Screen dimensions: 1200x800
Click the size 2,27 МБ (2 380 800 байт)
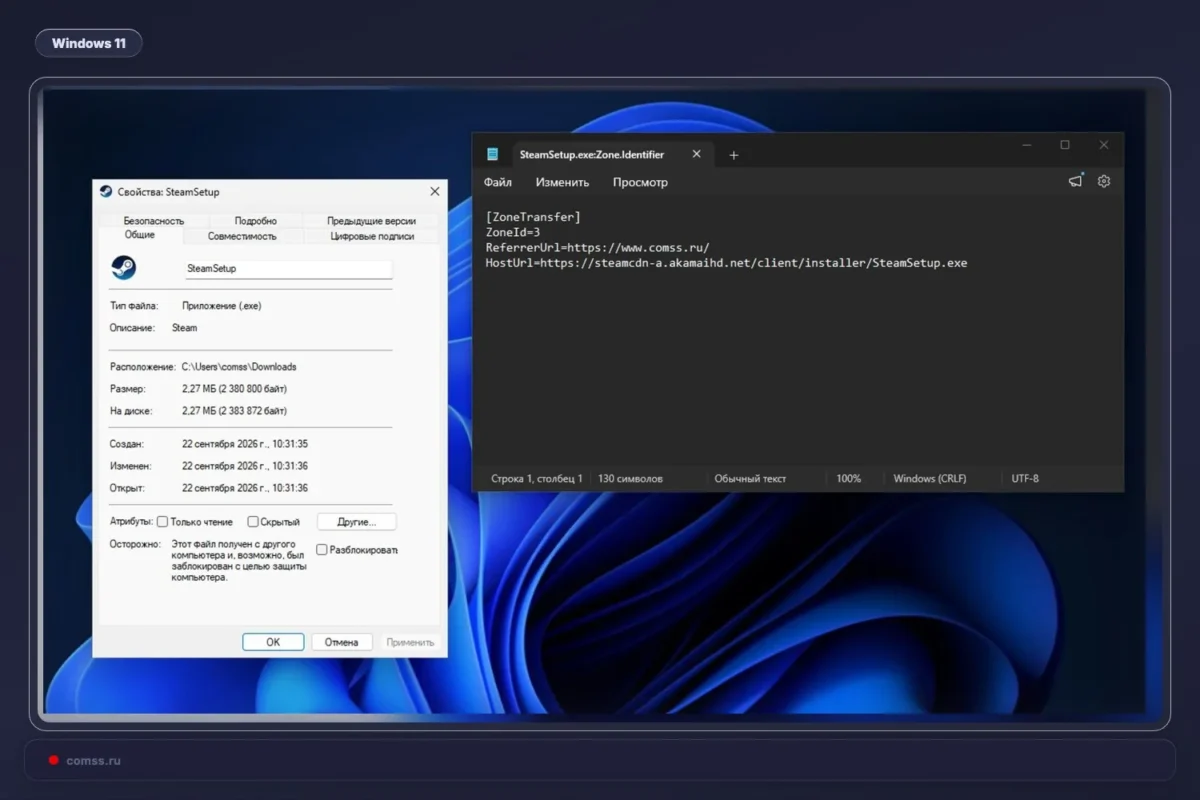pyautogui.click(x=234, y=389)
